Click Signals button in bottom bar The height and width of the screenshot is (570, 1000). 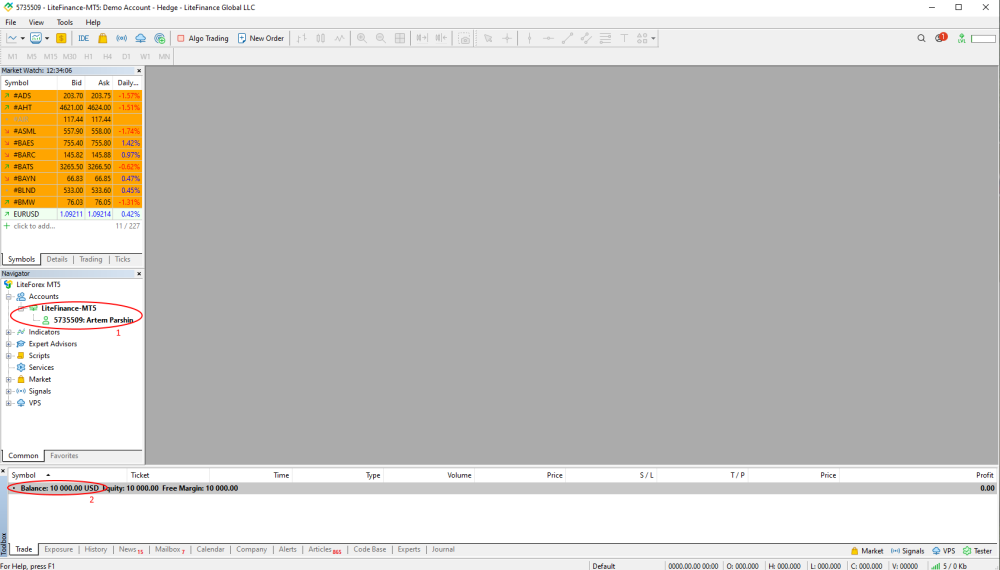tap(908, 551)
